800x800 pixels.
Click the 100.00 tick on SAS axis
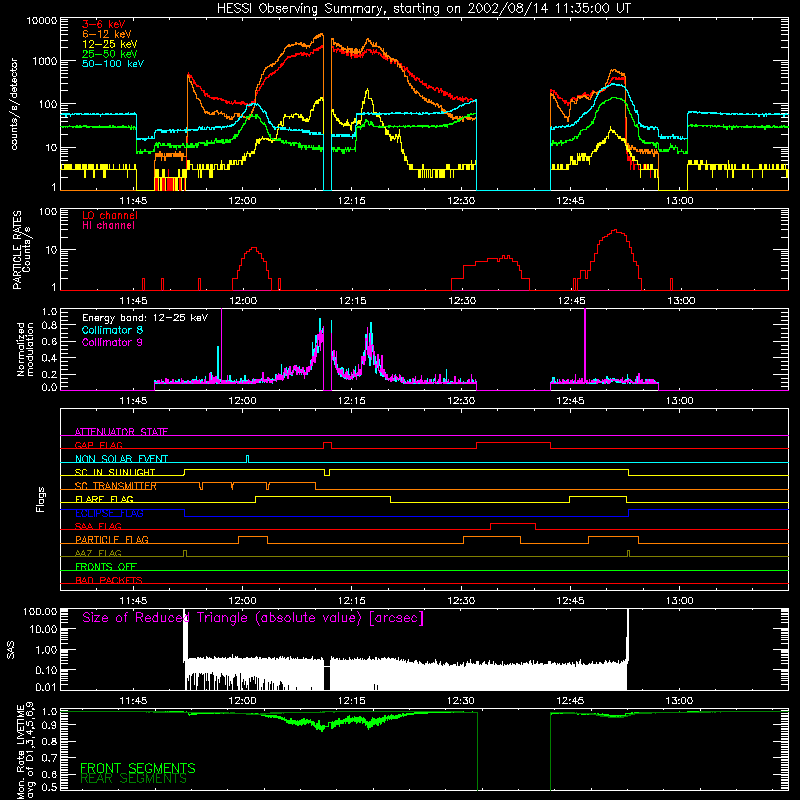[40, 611]
